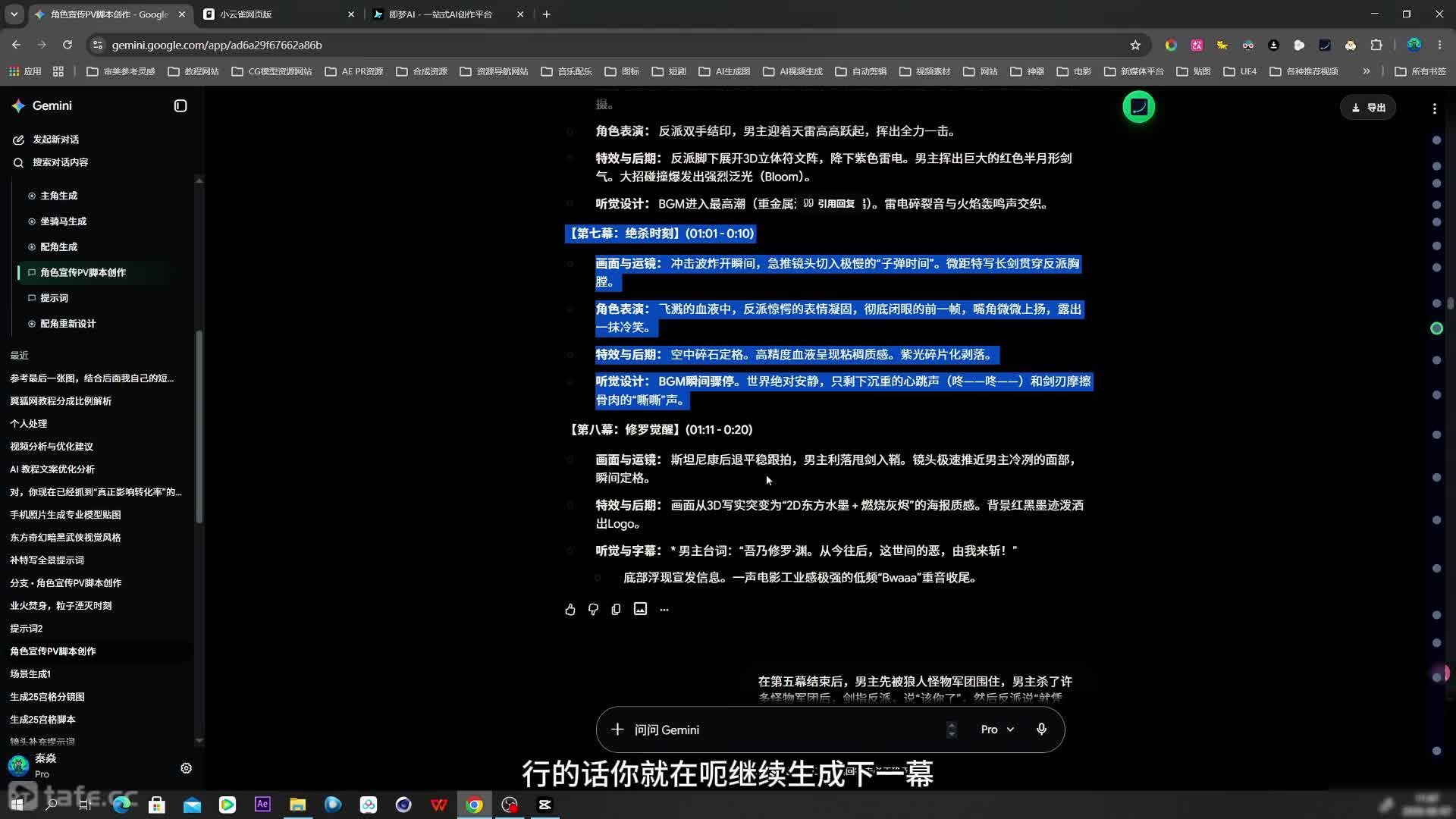The image size is (1456, 819).
Task: Copy the response with the copy icon
Action: (616, 610)
